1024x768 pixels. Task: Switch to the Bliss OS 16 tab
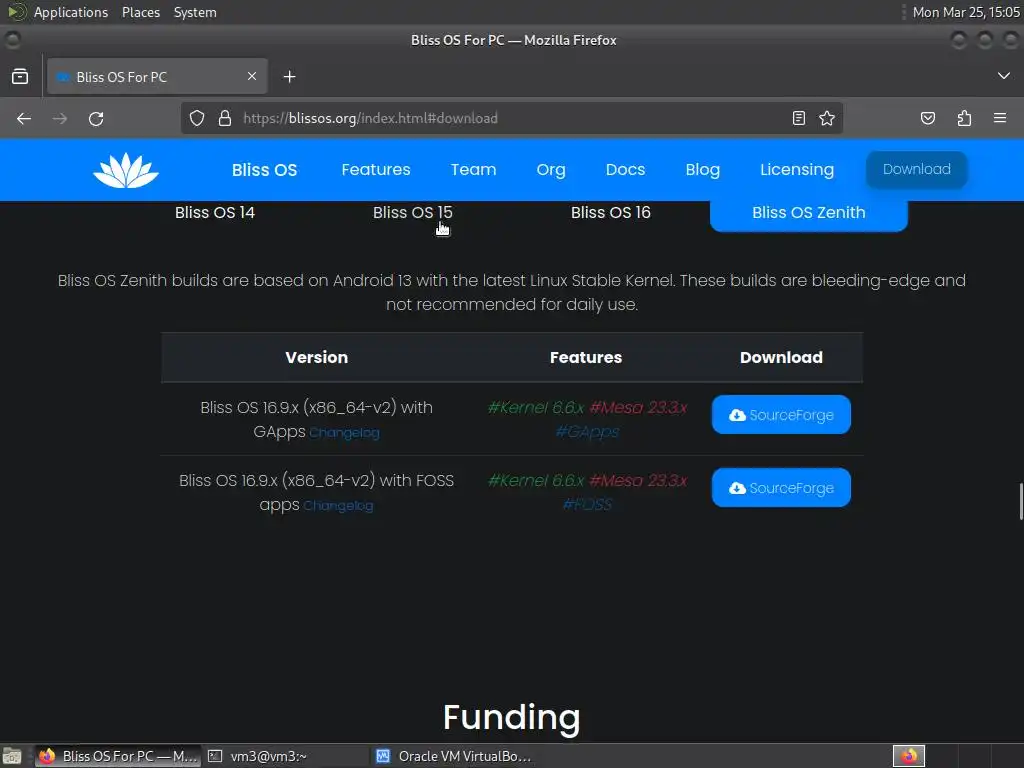tap(611, 212)
